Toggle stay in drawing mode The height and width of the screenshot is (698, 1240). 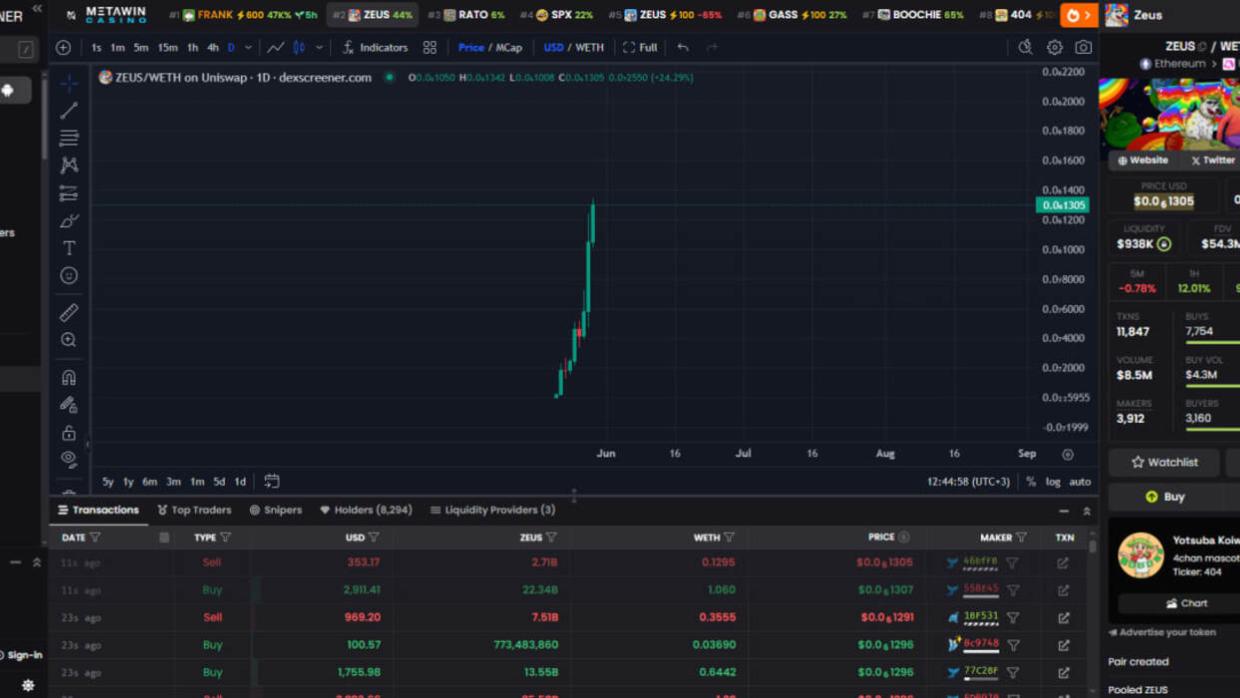(x=69, y=405)
